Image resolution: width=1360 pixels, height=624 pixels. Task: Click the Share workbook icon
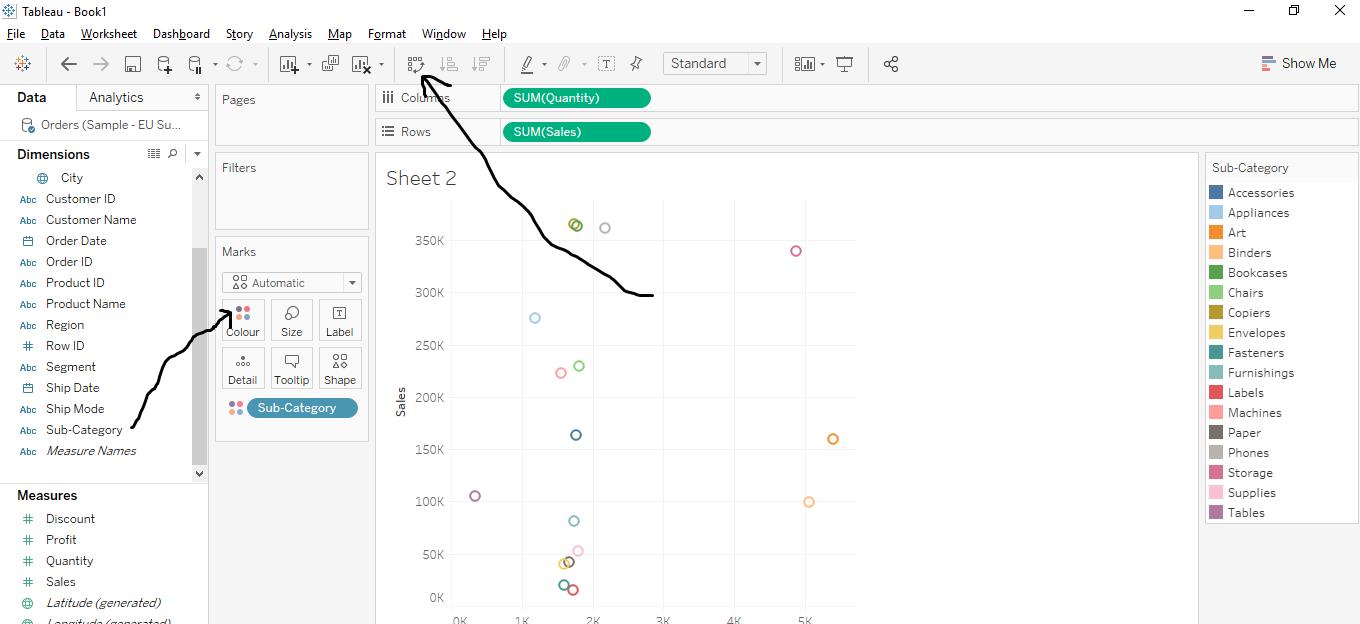point(891,64)
